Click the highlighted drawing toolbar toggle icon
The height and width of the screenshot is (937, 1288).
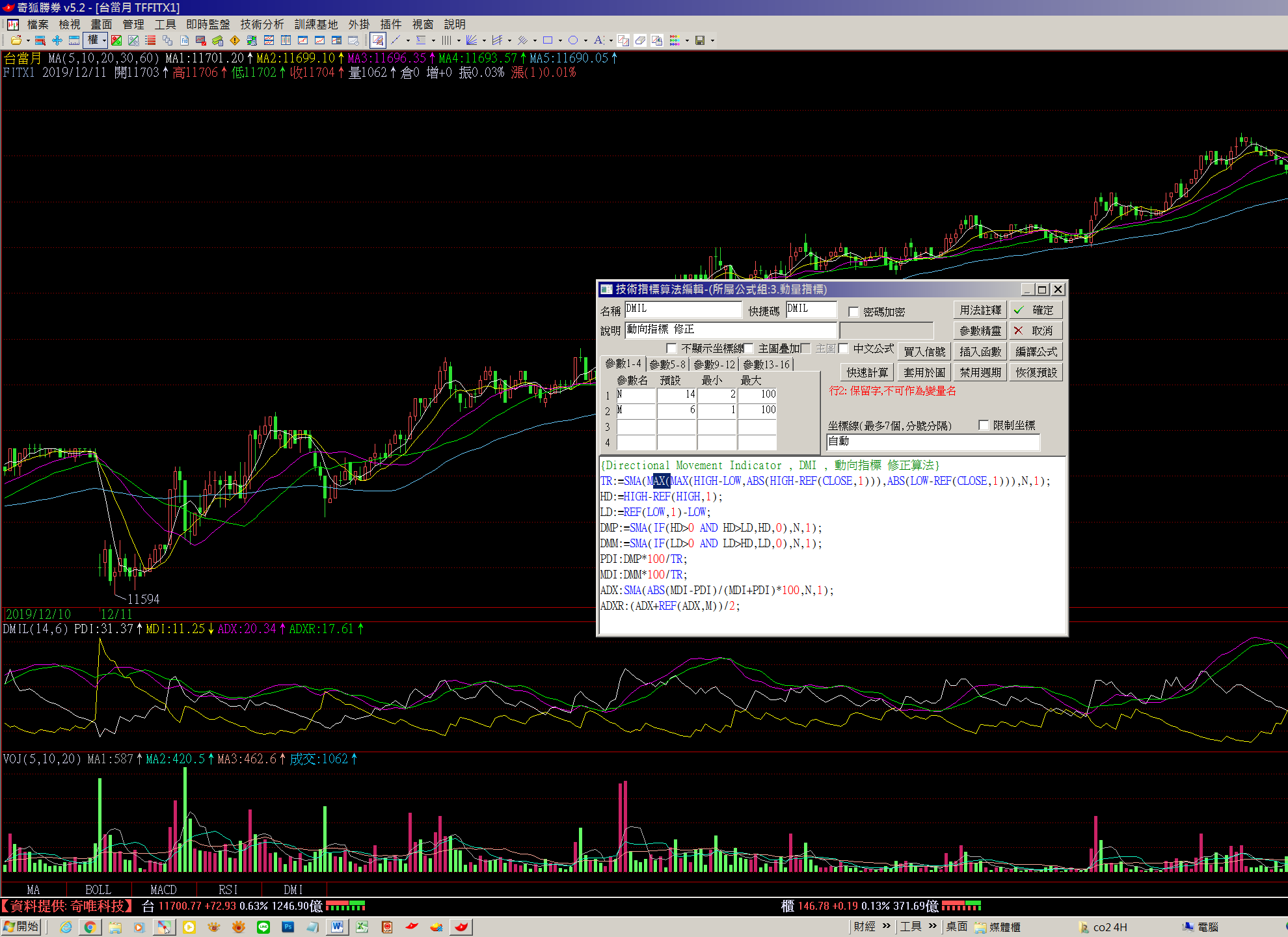(378, 40)
